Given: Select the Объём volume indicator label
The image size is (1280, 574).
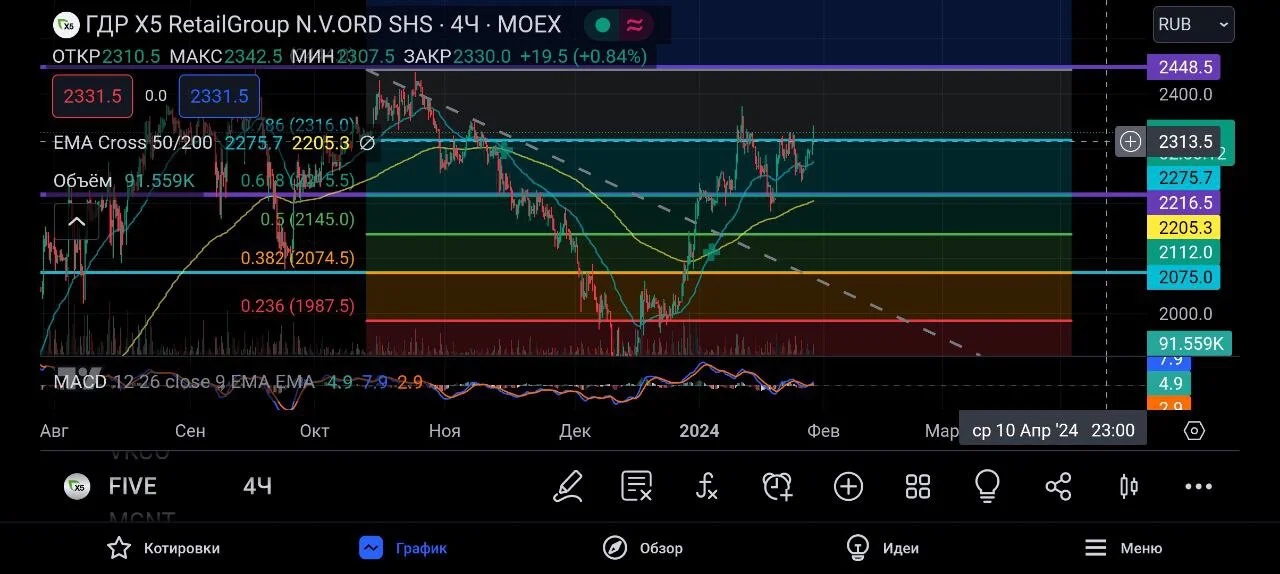Looking at the screenshot, I should (x=83, y=181).
